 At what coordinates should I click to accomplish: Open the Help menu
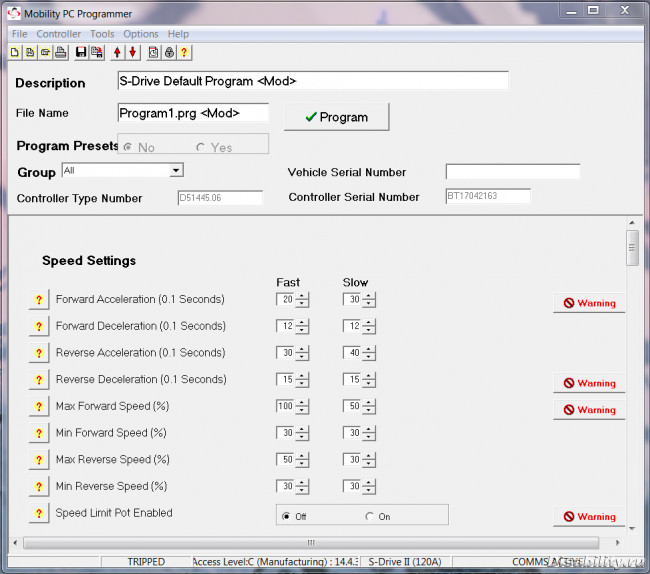click(x=178, y=34)
